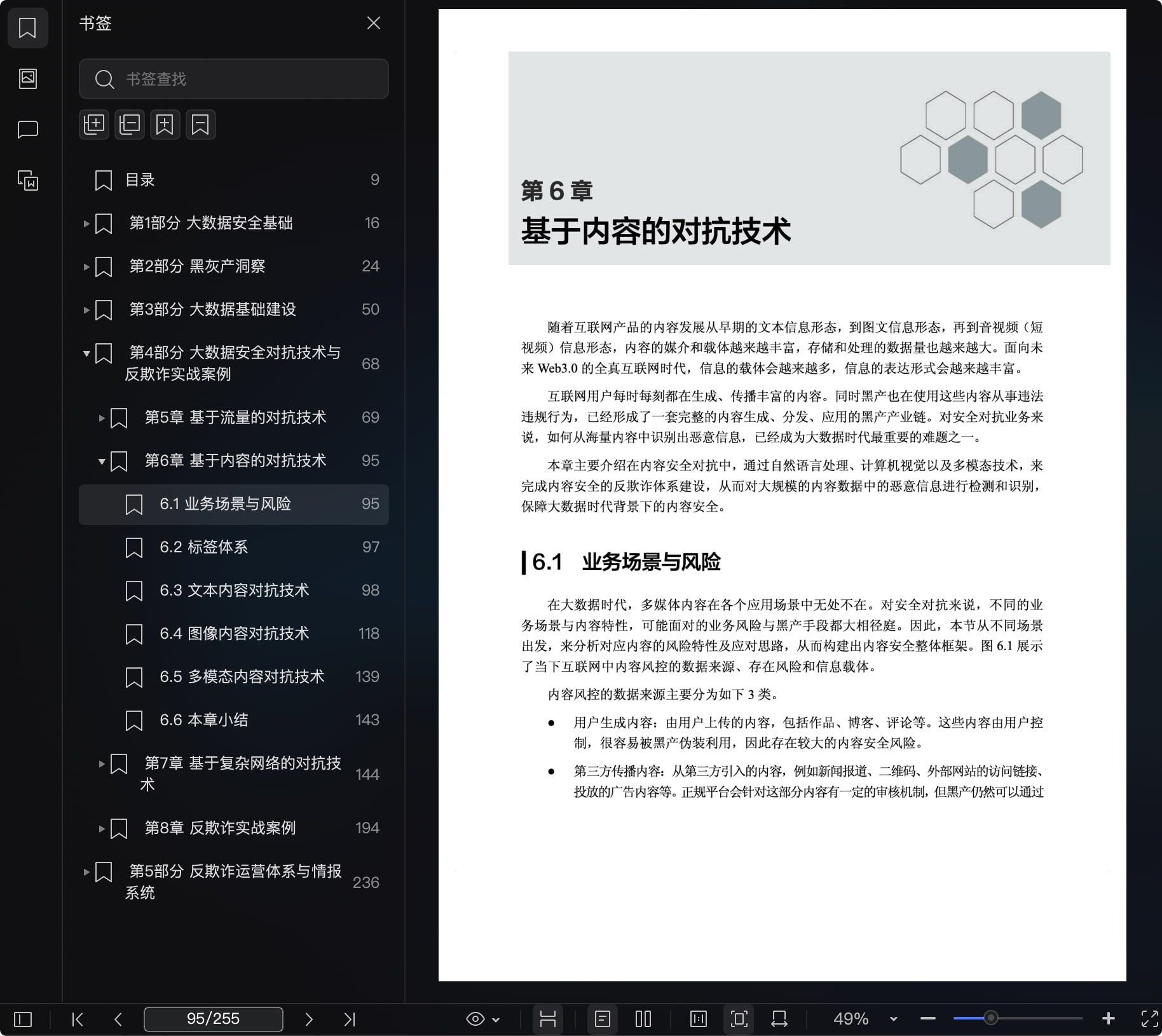1162x1036 pixels.
Task: Jump to the last page
Action: point(350,1019)
